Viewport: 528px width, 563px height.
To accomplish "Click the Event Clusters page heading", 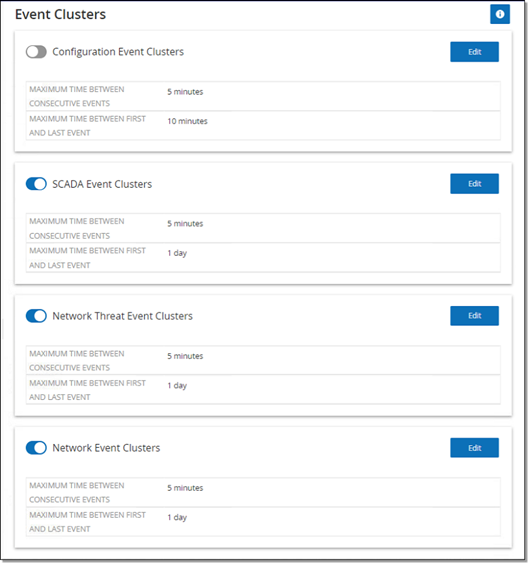I will [60, 14].
